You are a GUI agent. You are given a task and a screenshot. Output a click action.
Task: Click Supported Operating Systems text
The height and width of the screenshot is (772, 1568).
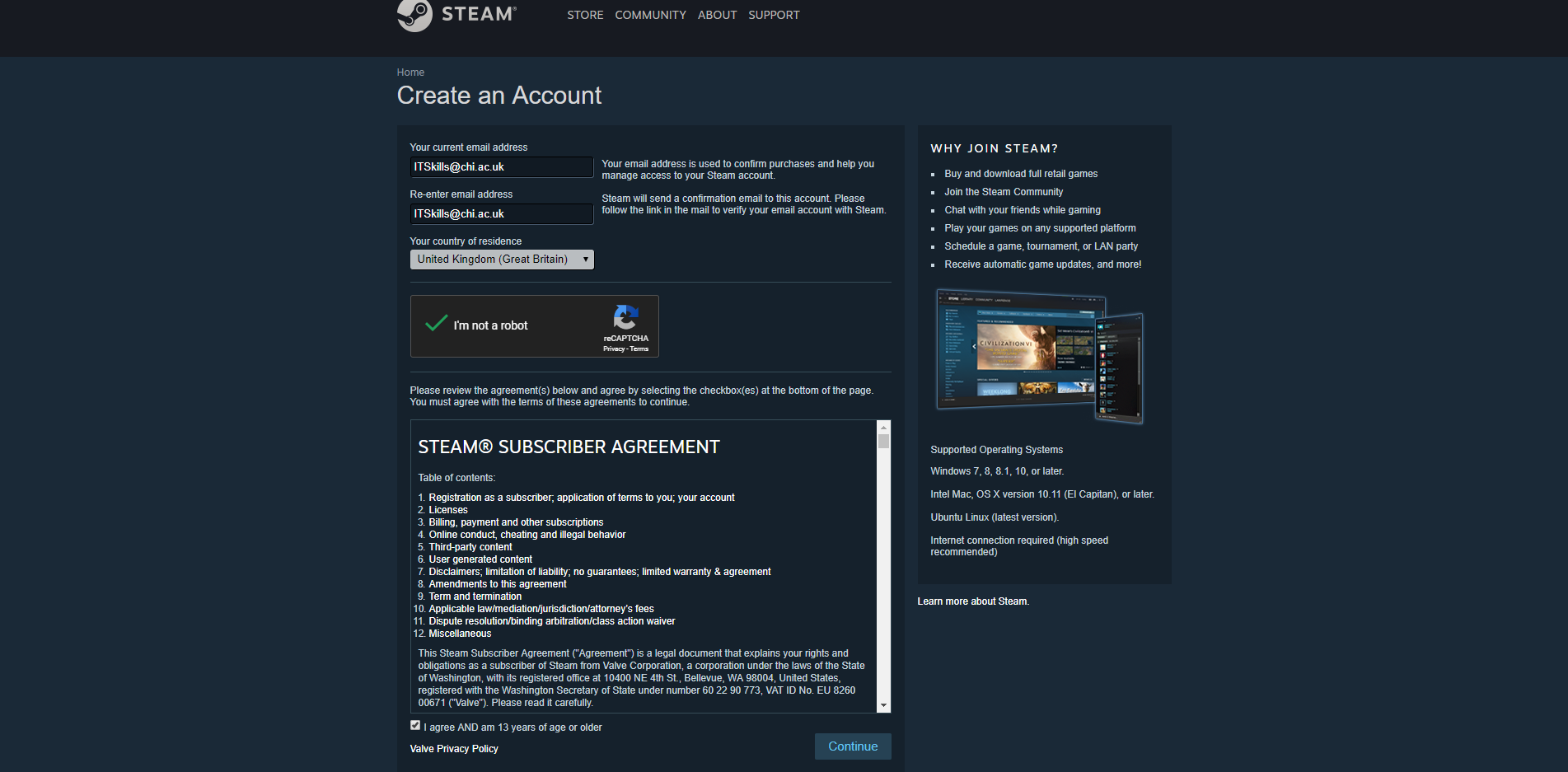click(x=997, y=450)
